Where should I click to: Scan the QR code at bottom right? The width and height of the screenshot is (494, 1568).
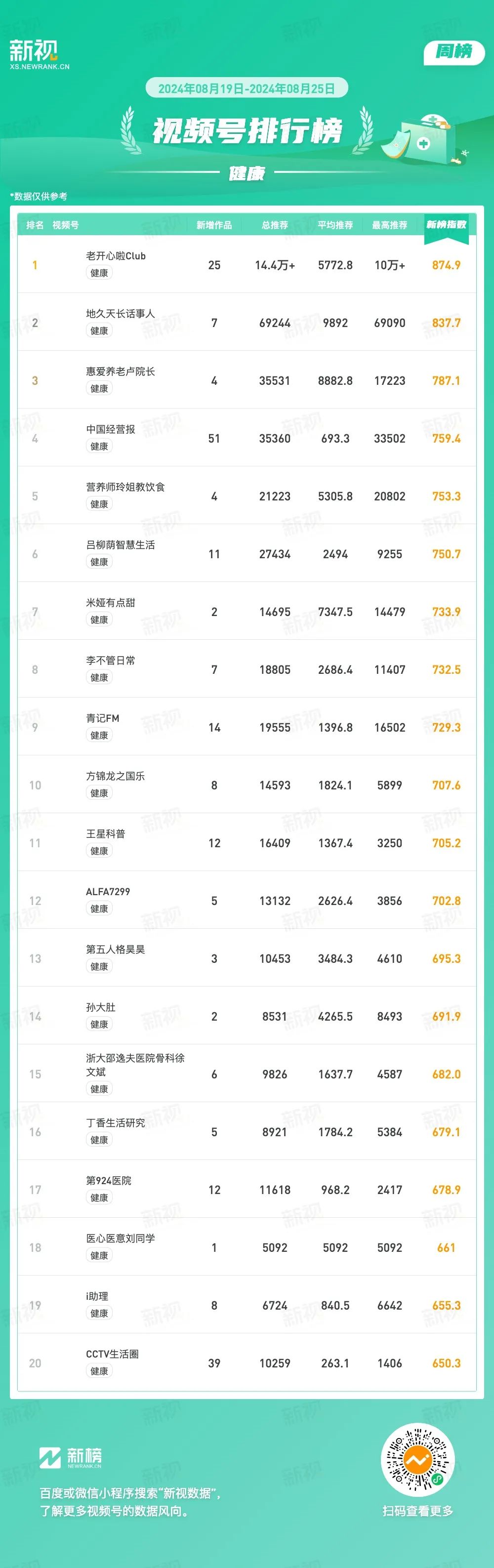click(417, 1459)
